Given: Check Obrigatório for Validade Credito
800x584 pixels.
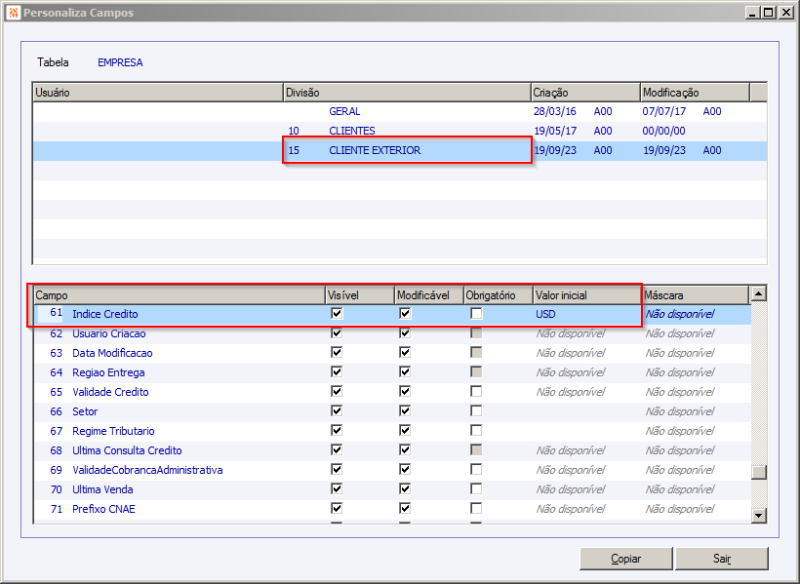Looking at the screenshot, I should click(476, 391).
